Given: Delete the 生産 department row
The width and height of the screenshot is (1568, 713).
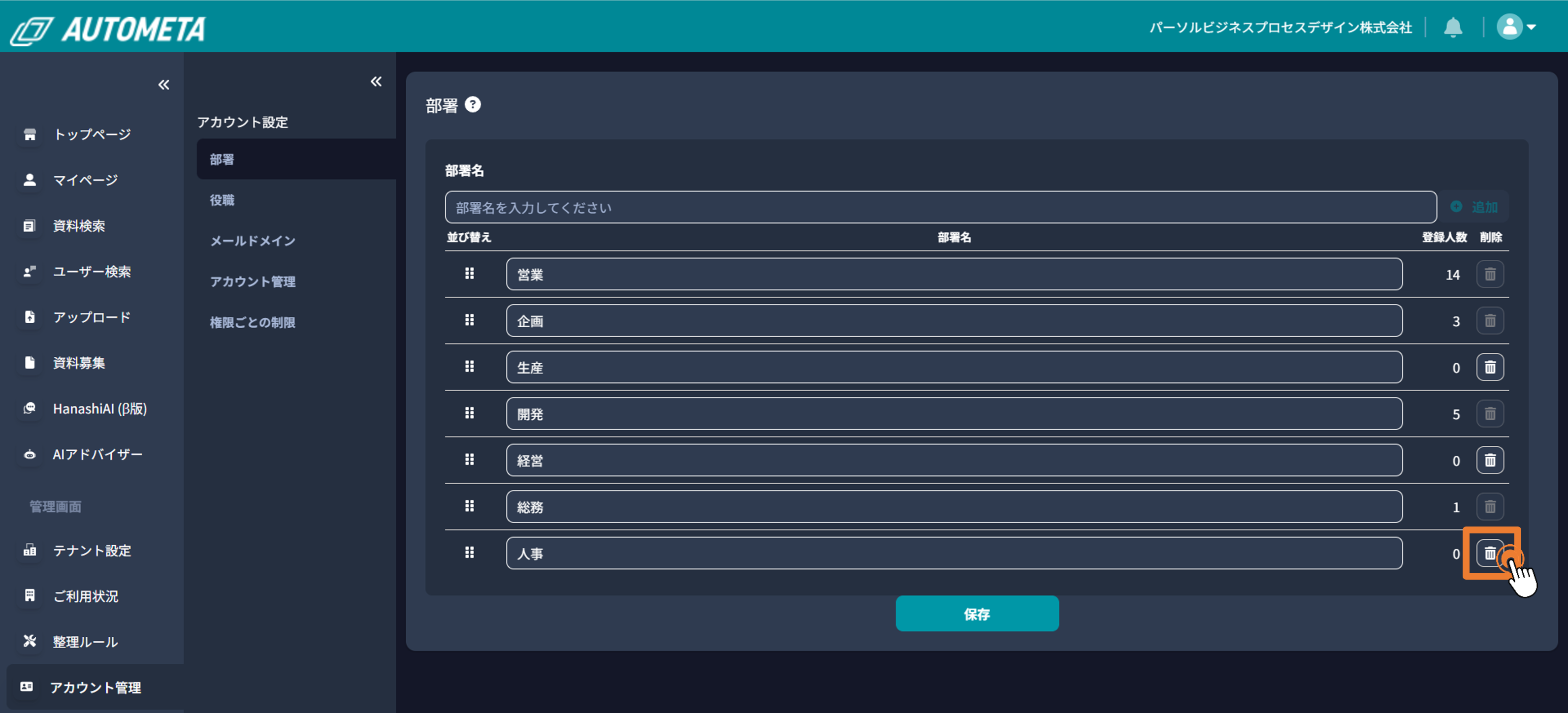Looking at the screenshot, I should [1490, 367].
